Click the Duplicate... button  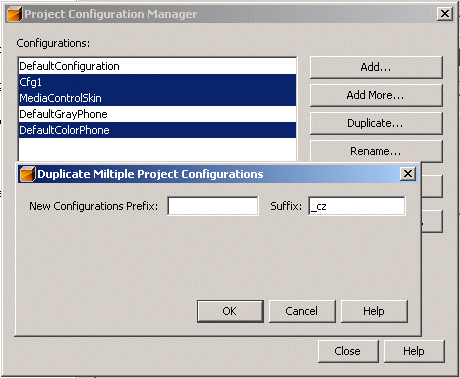click(x=376, y=123)
